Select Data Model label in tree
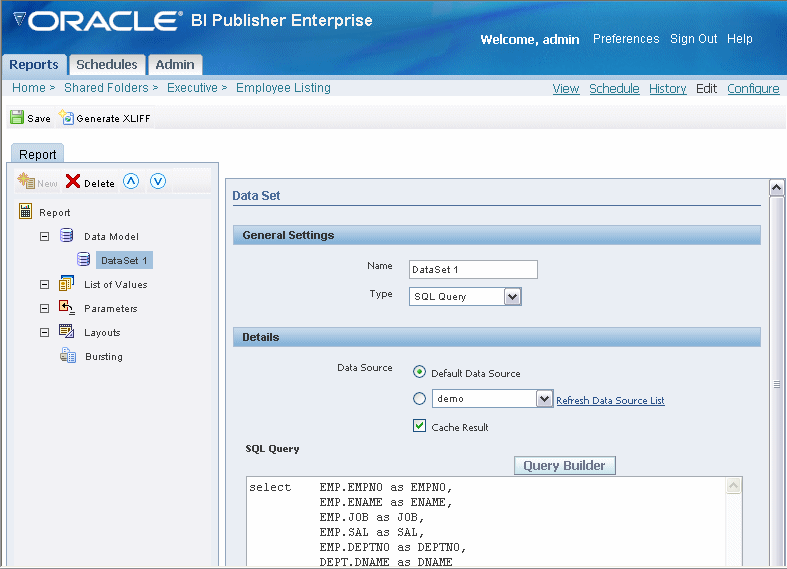The image size is (787, 569). click(x=111, y=236)
